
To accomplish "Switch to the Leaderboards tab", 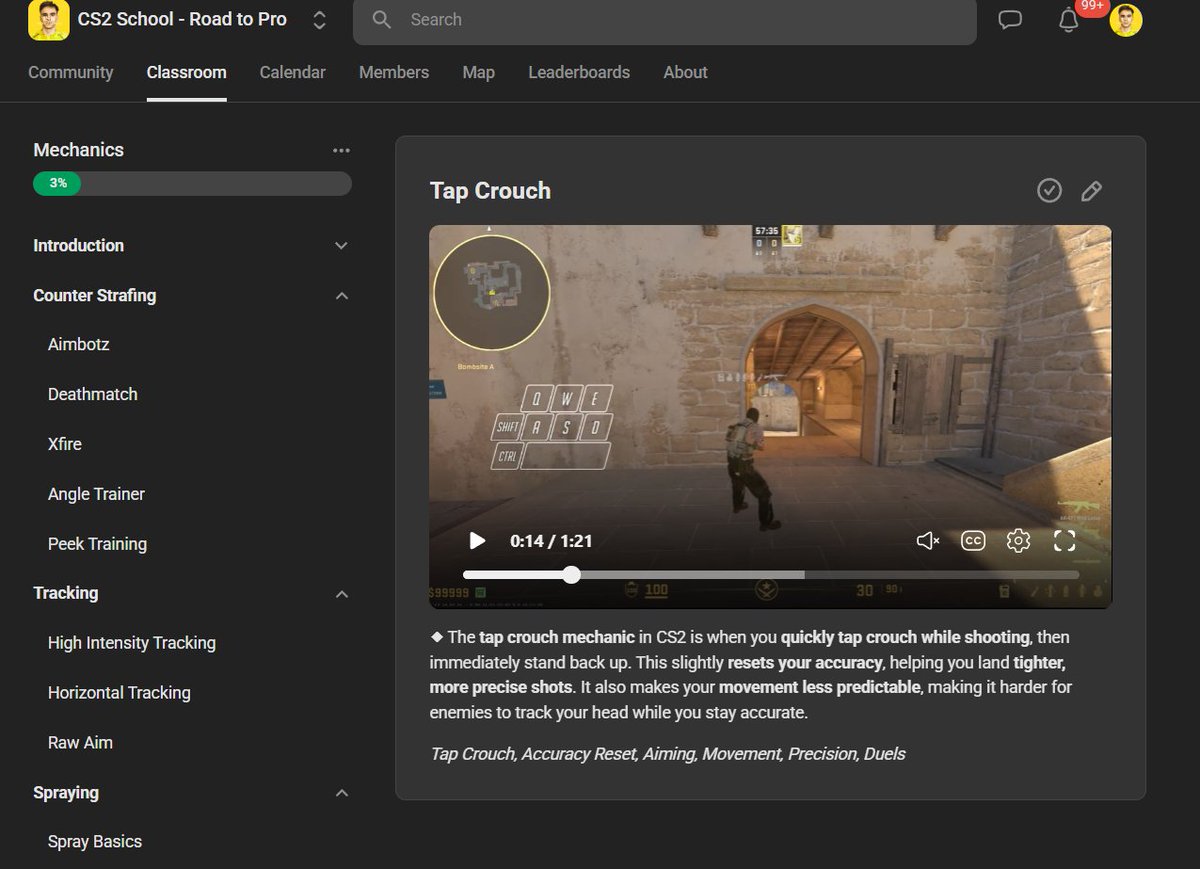I will point(579,72).
